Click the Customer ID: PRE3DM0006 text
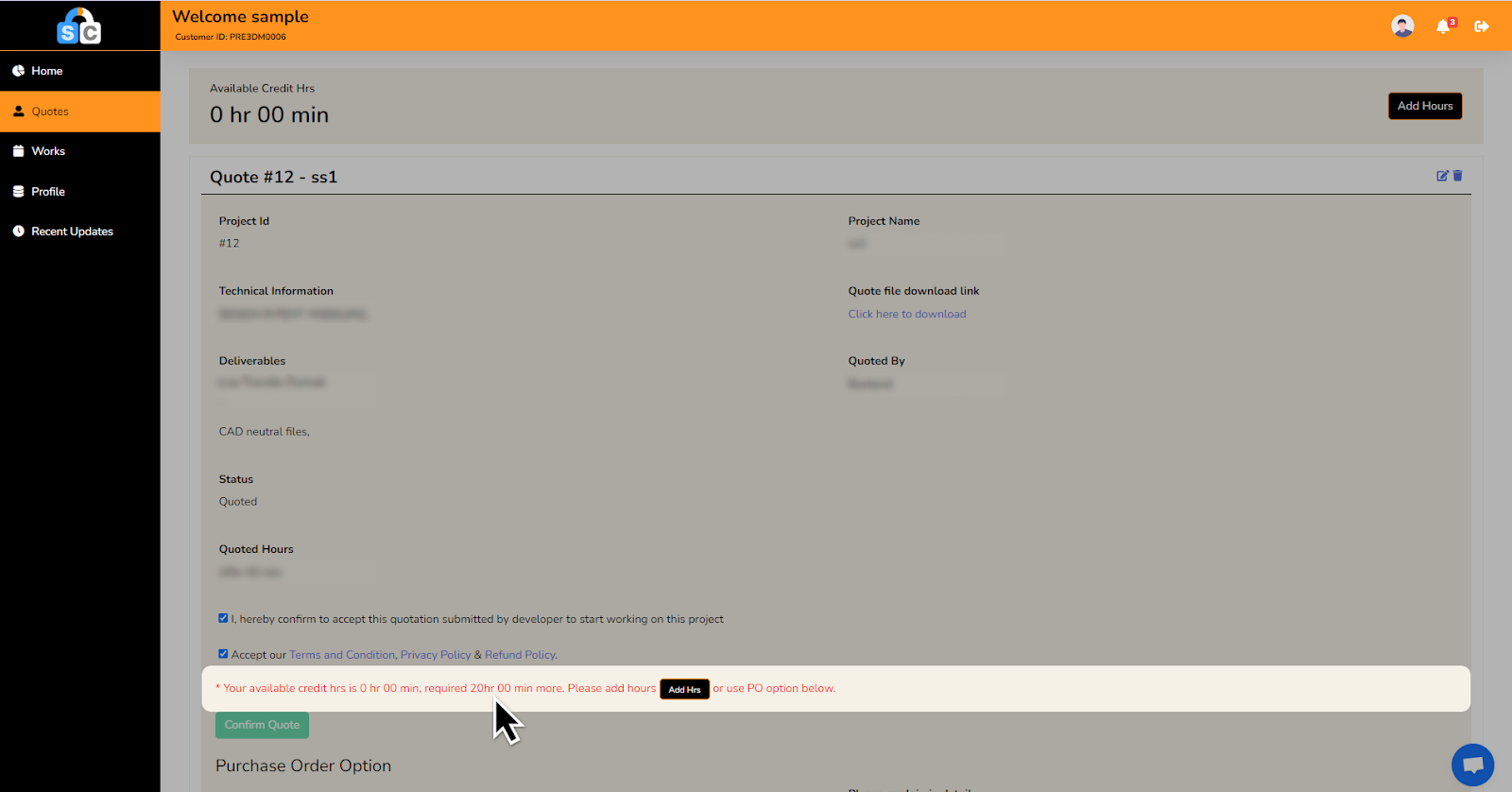 (x=231, y=37)
